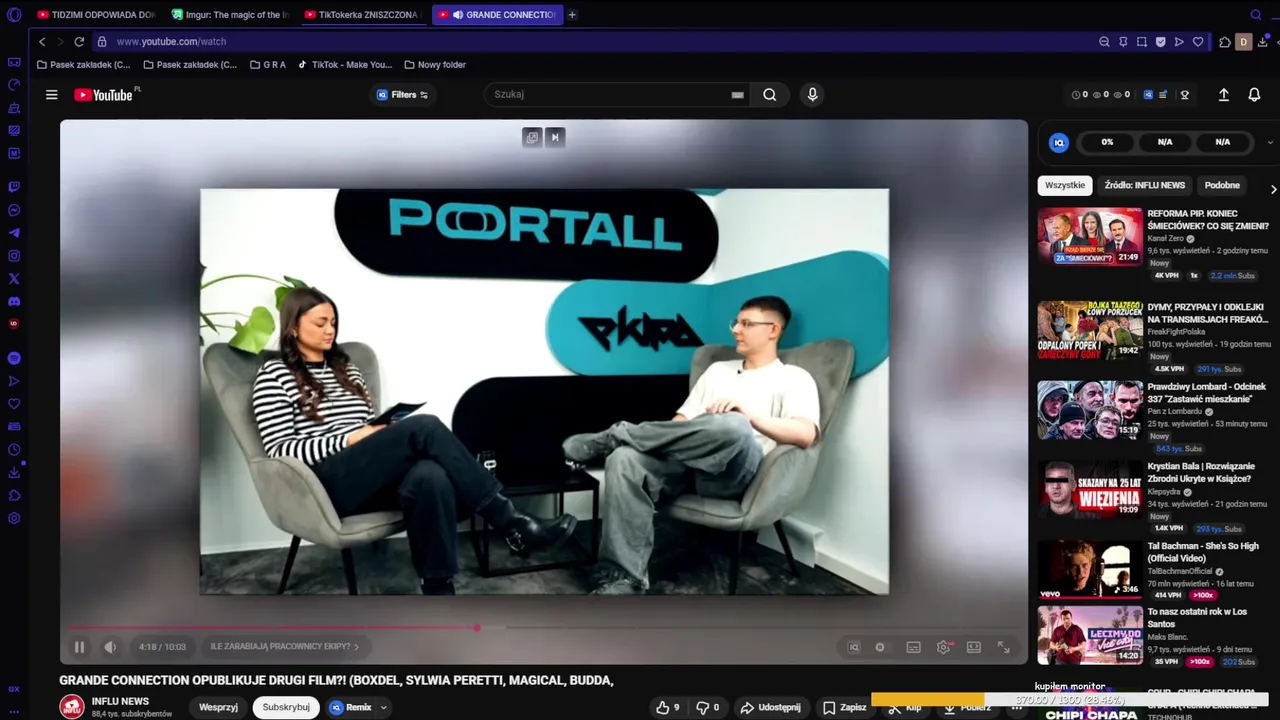1280x720 pixels.
Task: Open YouTube notifications bell
Action: (1254, 95)
